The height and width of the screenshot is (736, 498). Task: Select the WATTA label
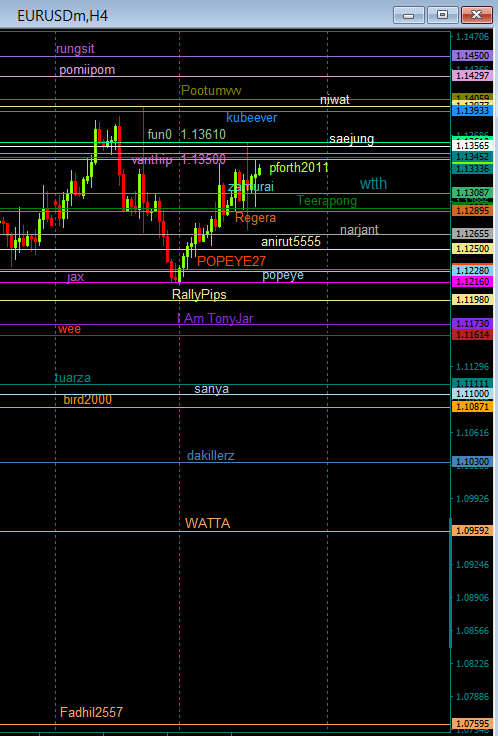tap(207, 523)
